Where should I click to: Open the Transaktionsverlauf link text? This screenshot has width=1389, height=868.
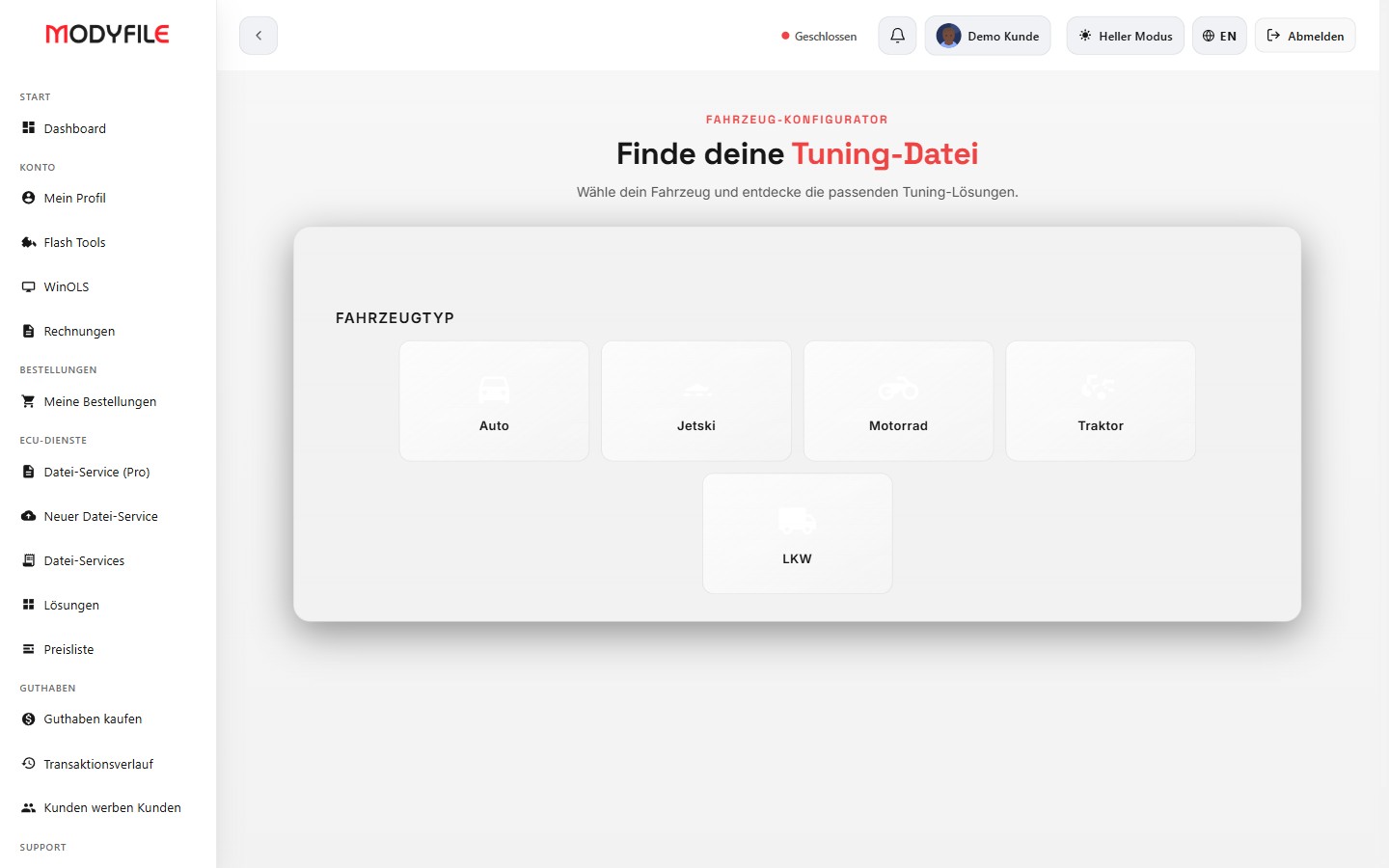click(x=98, y=764)
